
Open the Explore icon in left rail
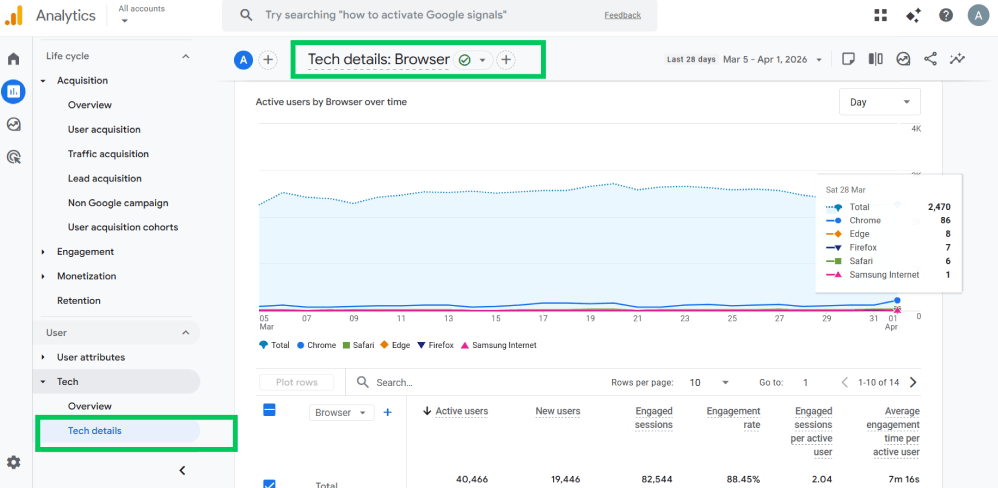click(x=13, y=124)
